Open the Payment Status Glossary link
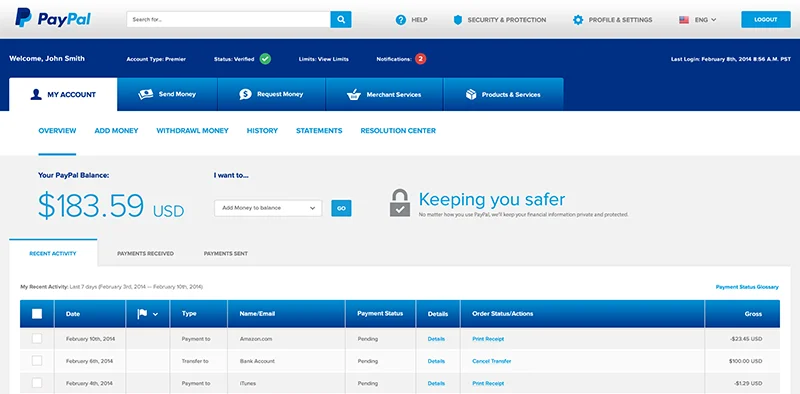800x394 pixels. click(747, 287)
